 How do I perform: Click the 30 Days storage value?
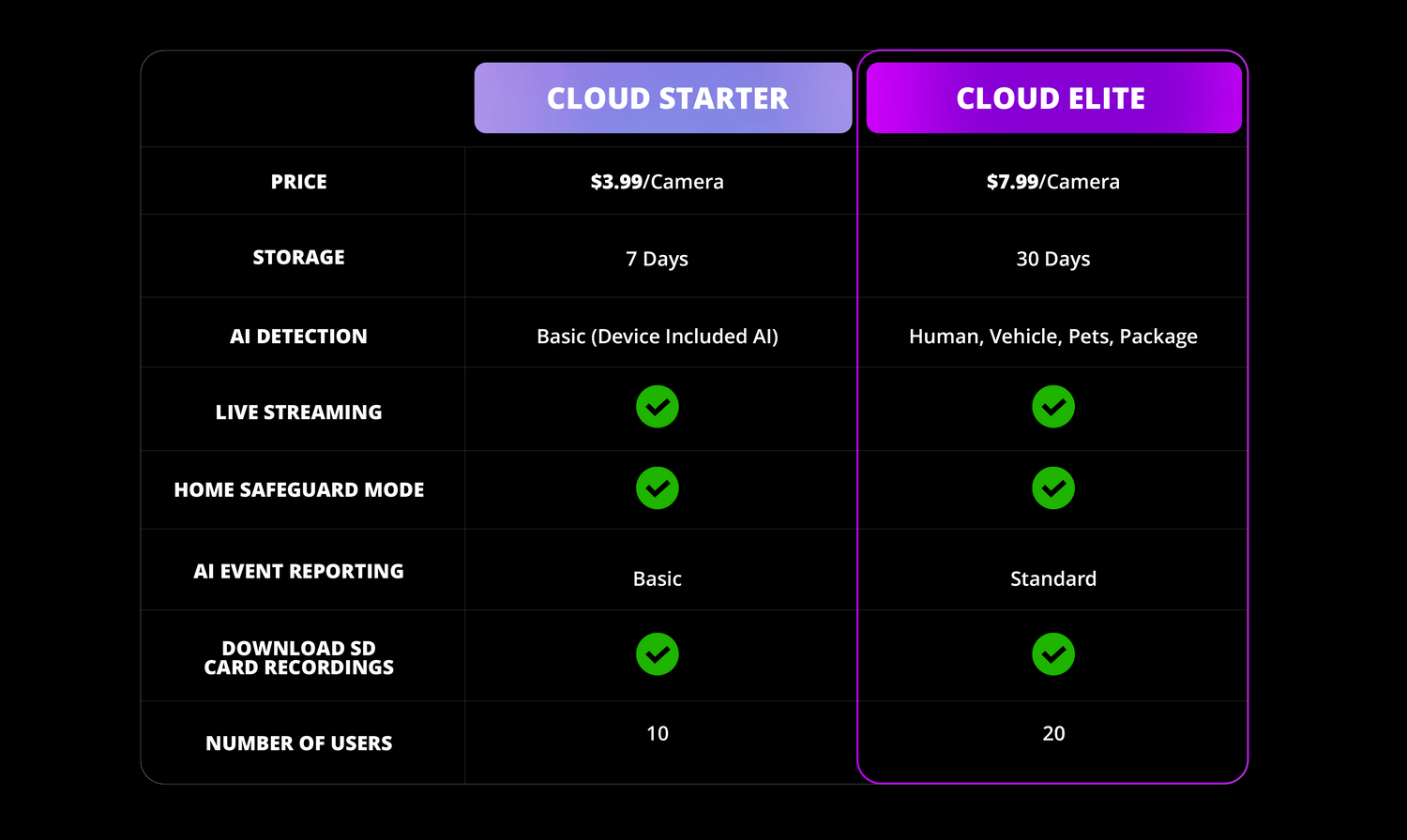(1052, 259)
